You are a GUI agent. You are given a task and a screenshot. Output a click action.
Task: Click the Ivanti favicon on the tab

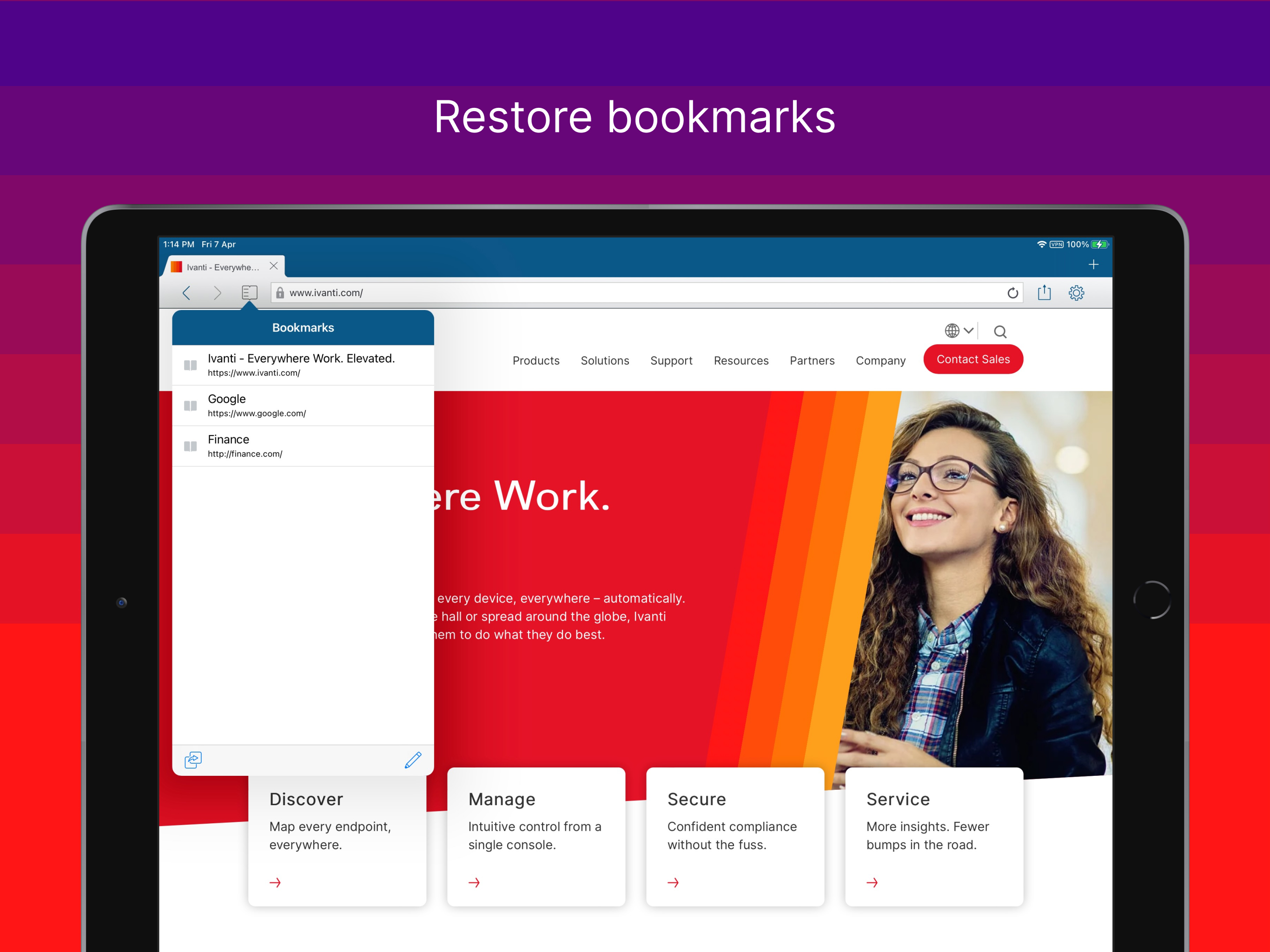tap(176, 266)
